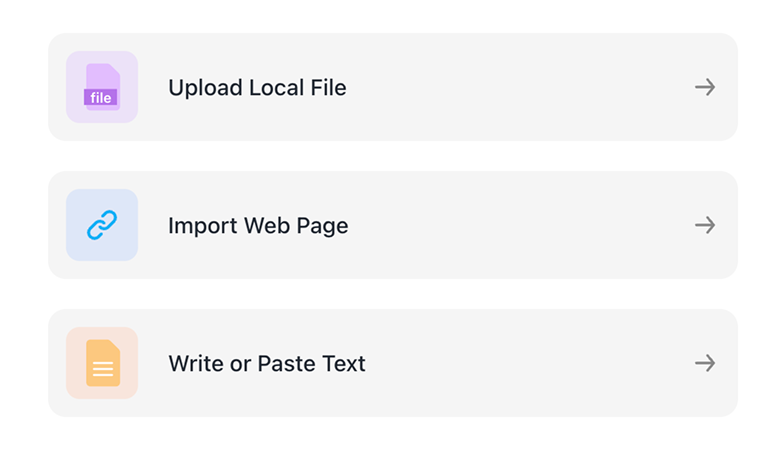Open the Upload Local File card
Screen dimensions: 780x450
393,87
